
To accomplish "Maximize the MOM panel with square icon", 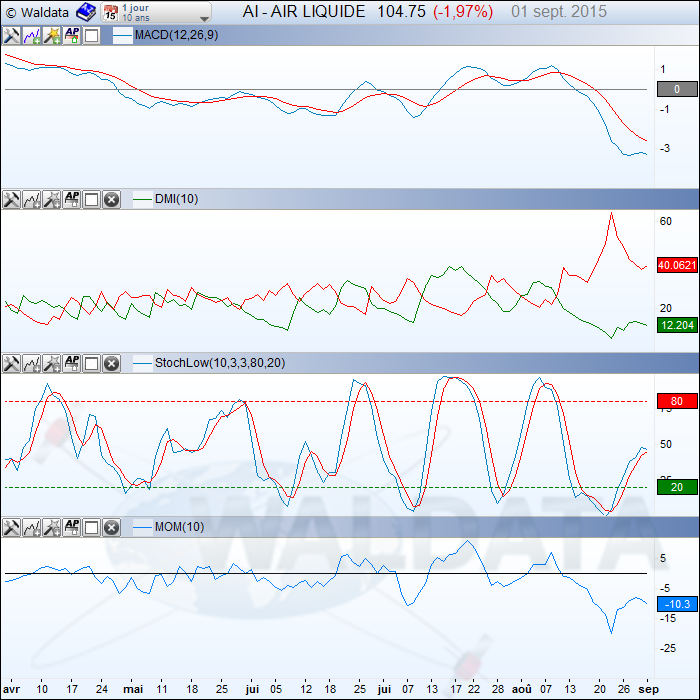I will point(92,527).
